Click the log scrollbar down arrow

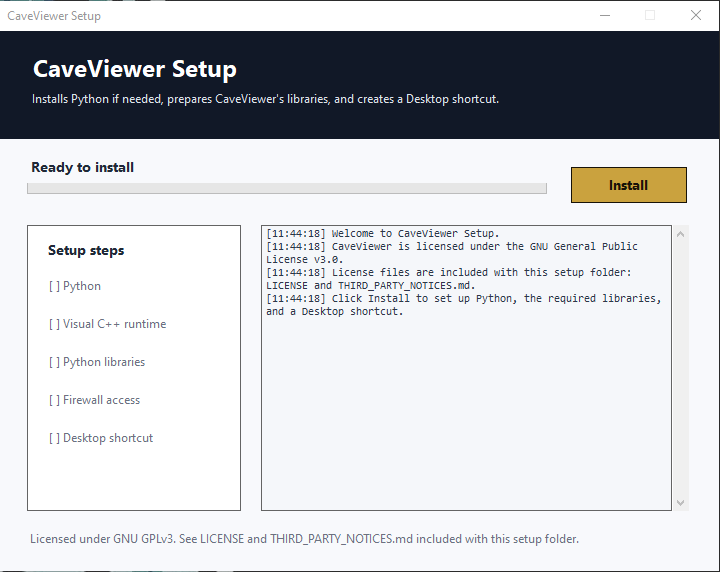(x=681, y=503)
